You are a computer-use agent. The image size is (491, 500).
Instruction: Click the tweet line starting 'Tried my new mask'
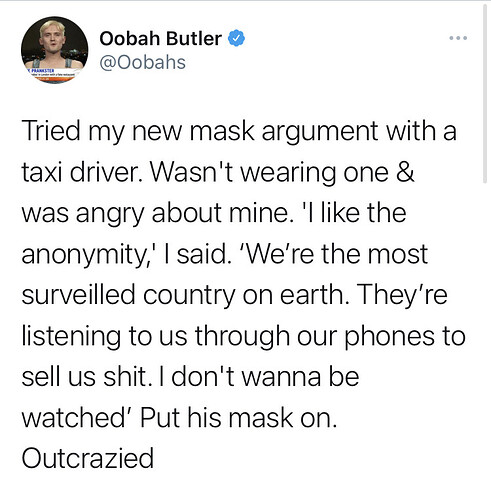click(x=239, y=132)
